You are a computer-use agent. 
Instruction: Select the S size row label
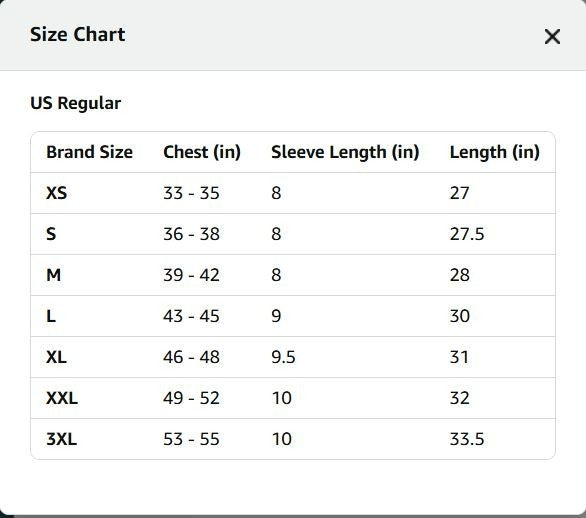[51, 234]
